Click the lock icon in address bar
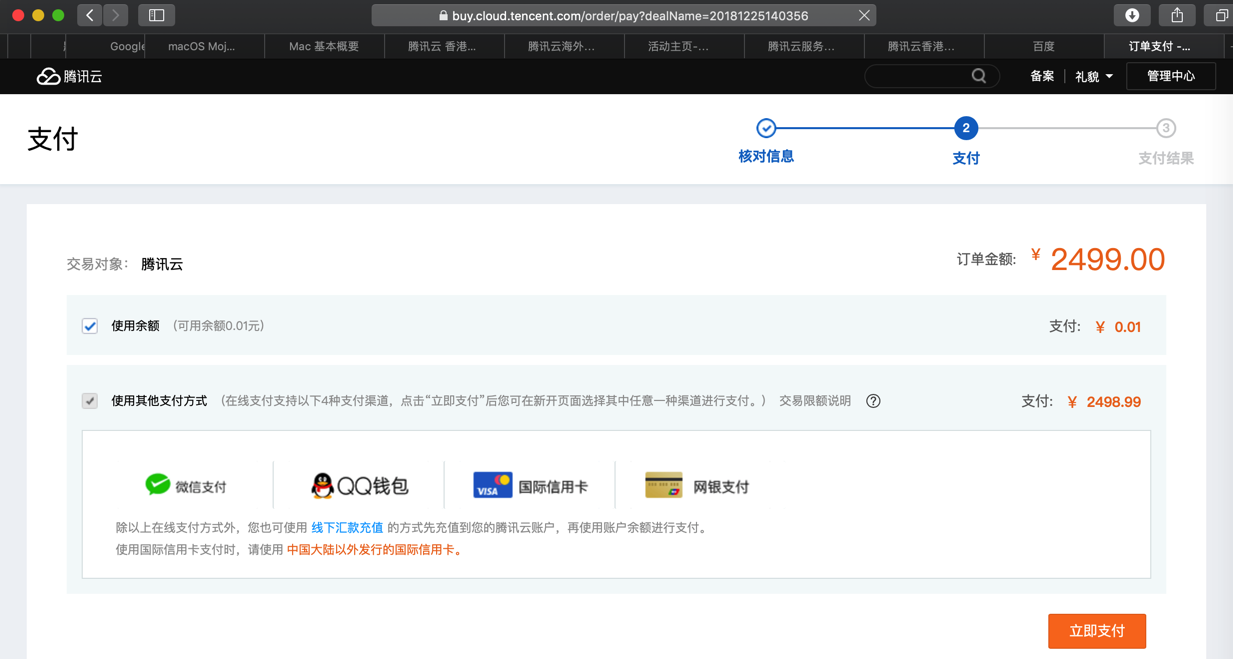Image resolution: width=1233 pixels, height=659 pixels. coord(443,15)
